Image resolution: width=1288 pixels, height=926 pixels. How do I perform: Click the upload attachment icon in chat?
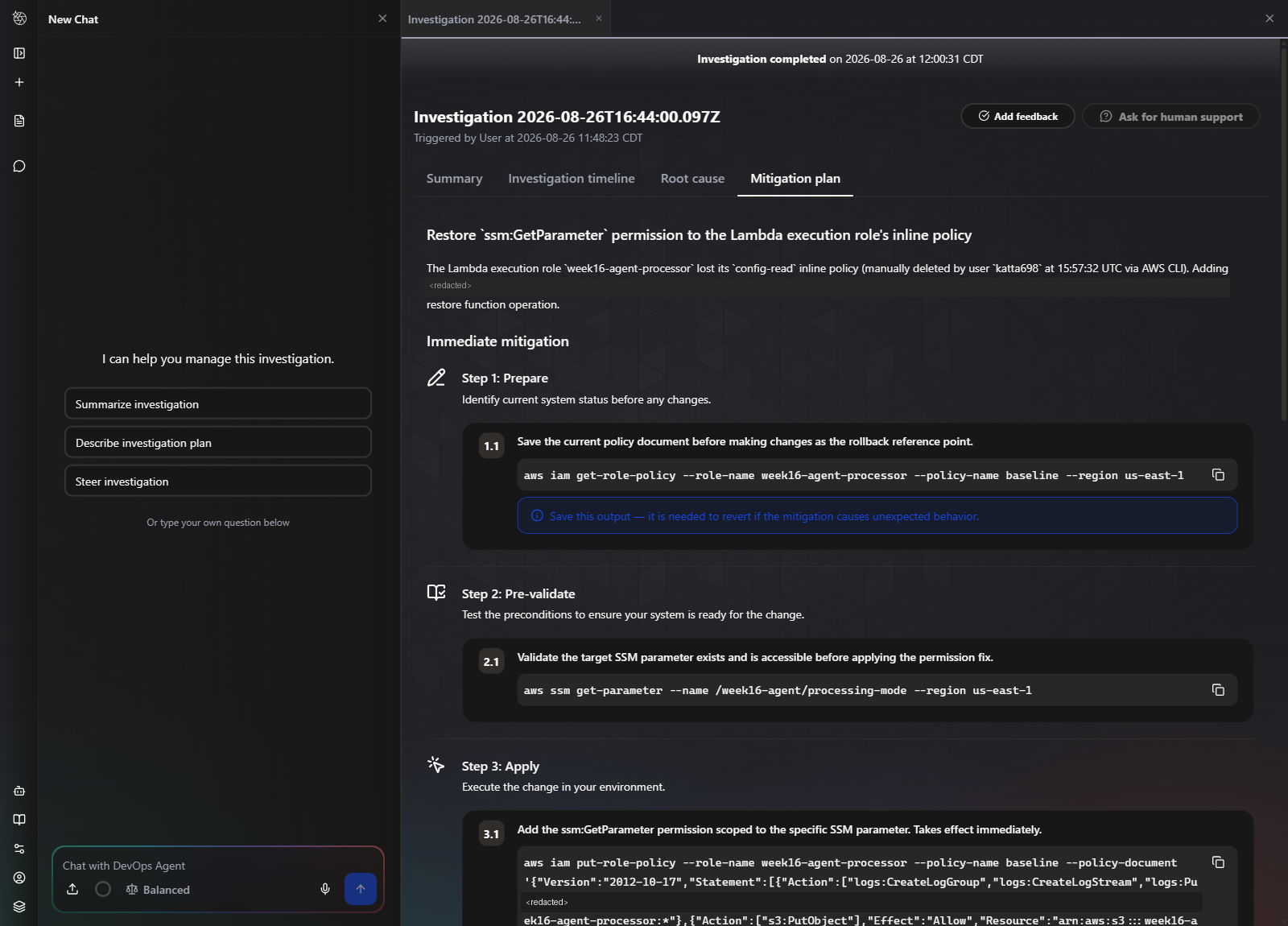(72, 889)
